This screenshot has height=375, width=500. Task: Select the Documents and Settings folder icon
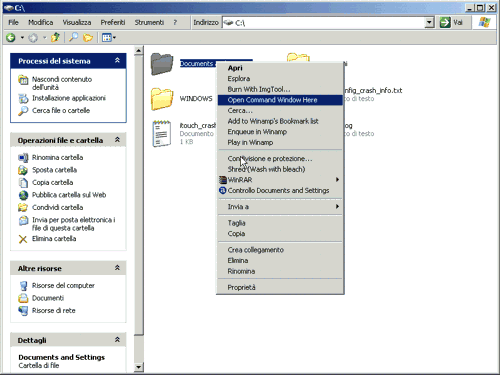pyautogui.click(x=162, y=64)
